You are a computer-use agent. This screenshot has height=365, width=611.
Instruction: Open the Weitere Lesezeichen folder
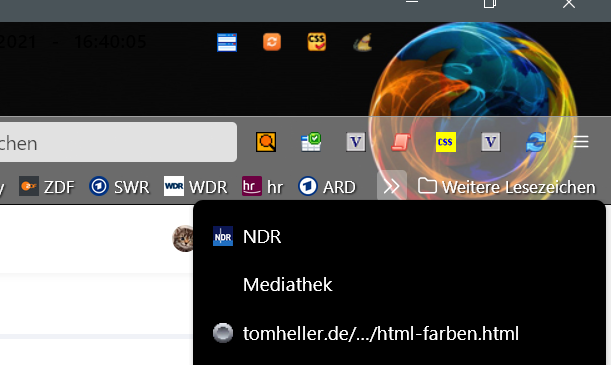(x=507, y=187)
